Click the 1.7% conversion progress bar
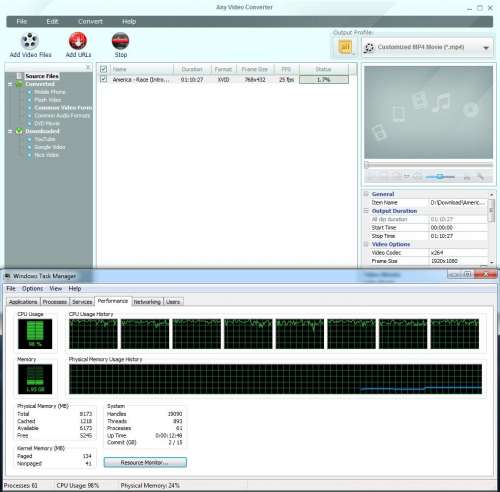This screenshot has width=500, height=492. [324, 80]
